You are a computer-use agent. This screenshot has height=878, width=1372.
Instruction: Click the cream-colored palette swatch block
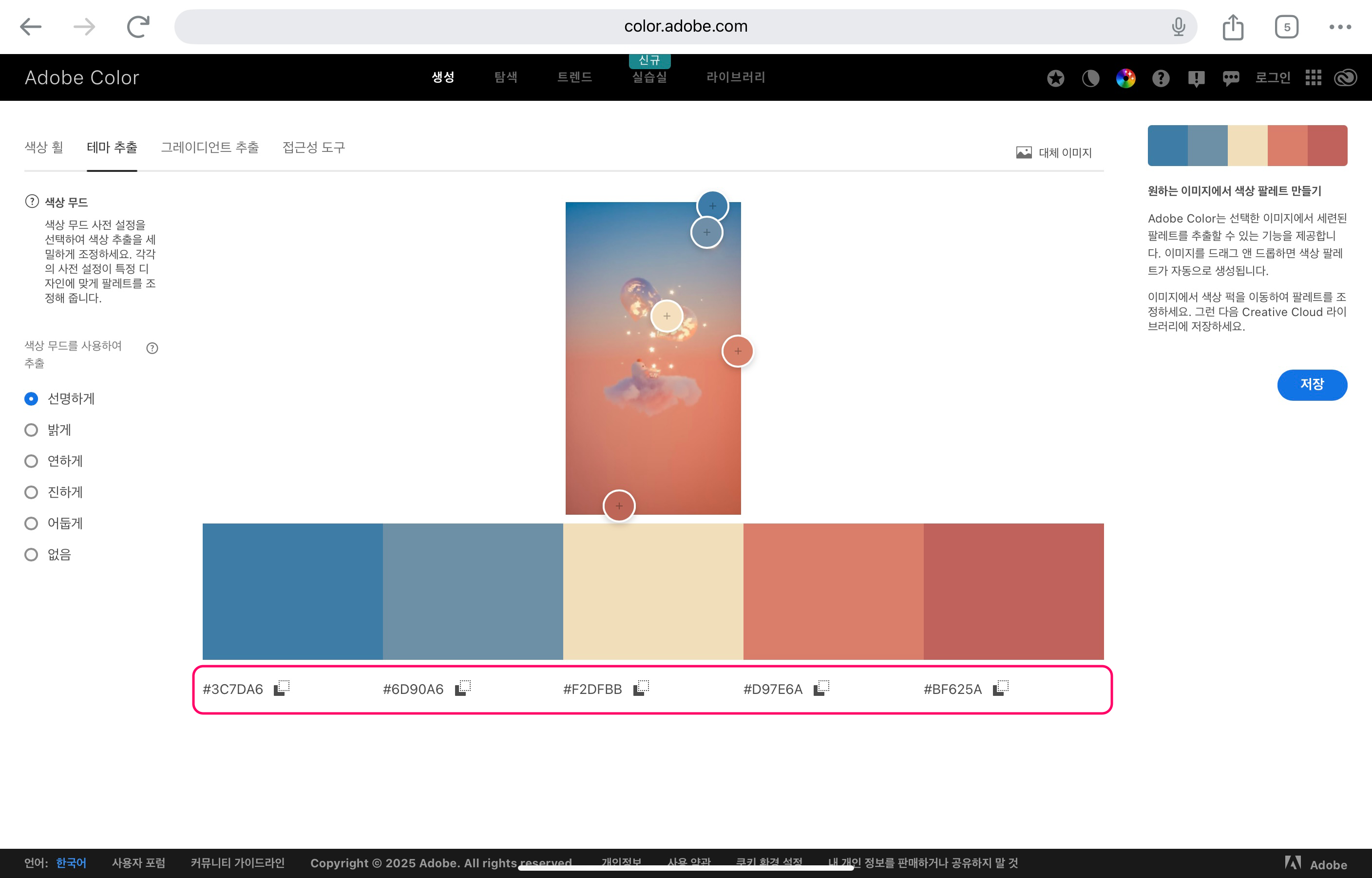[653, 591]
